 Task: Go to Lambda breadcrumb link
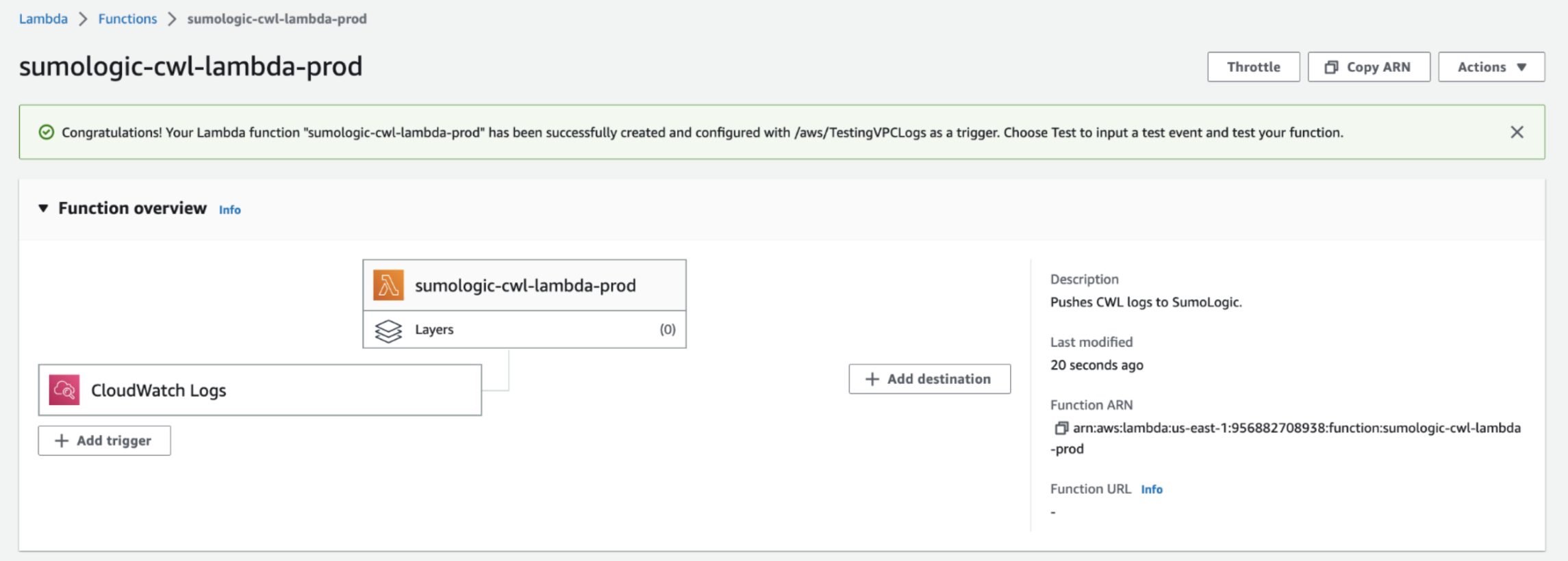click(43, 18)
